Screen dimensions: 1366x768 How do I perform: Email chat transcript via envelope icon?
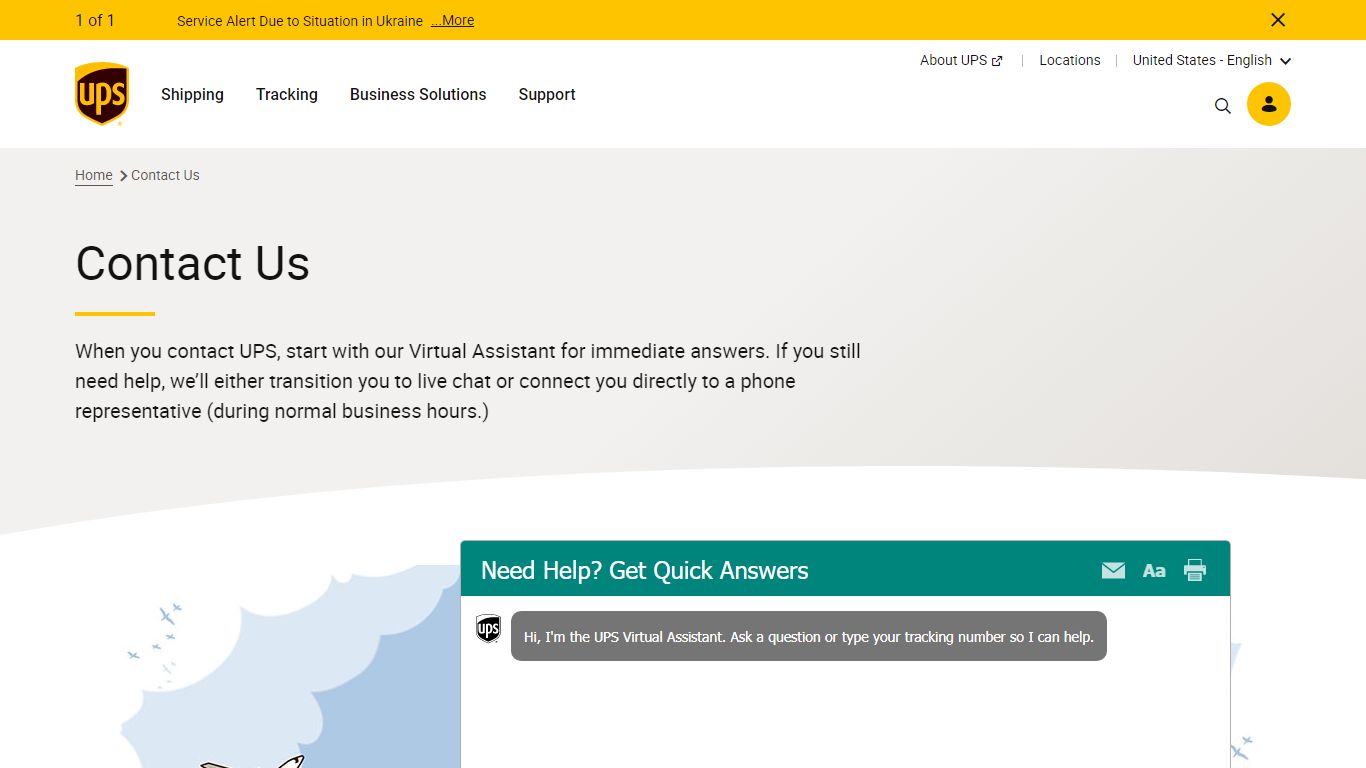click(1113, 570)
